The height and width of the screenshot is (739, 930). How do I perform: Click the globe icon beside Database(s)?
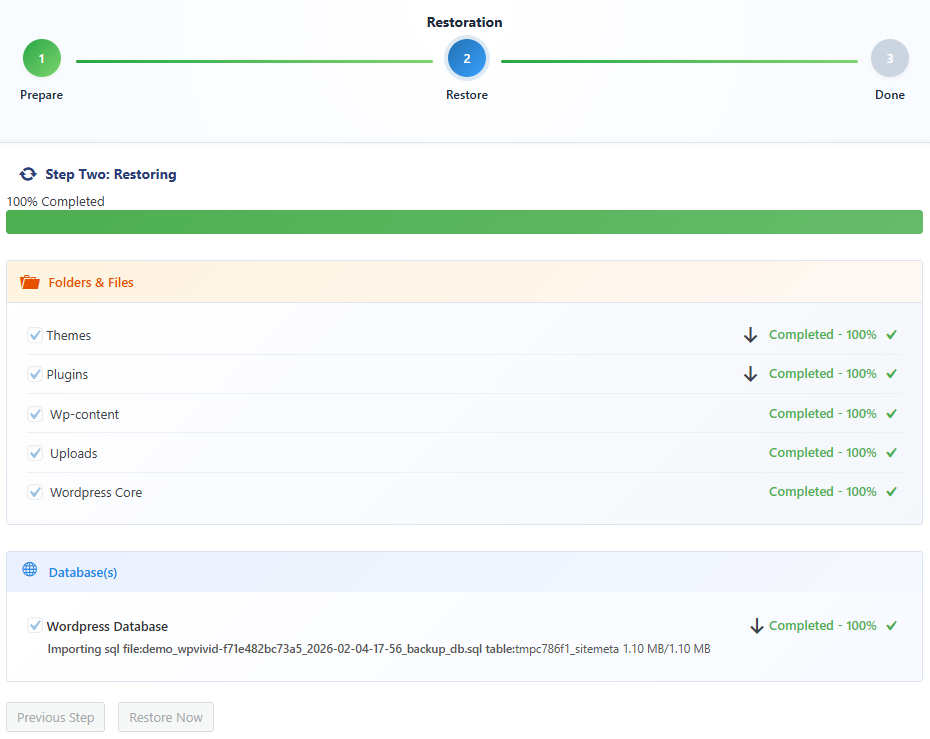click(x=31, y=570)
